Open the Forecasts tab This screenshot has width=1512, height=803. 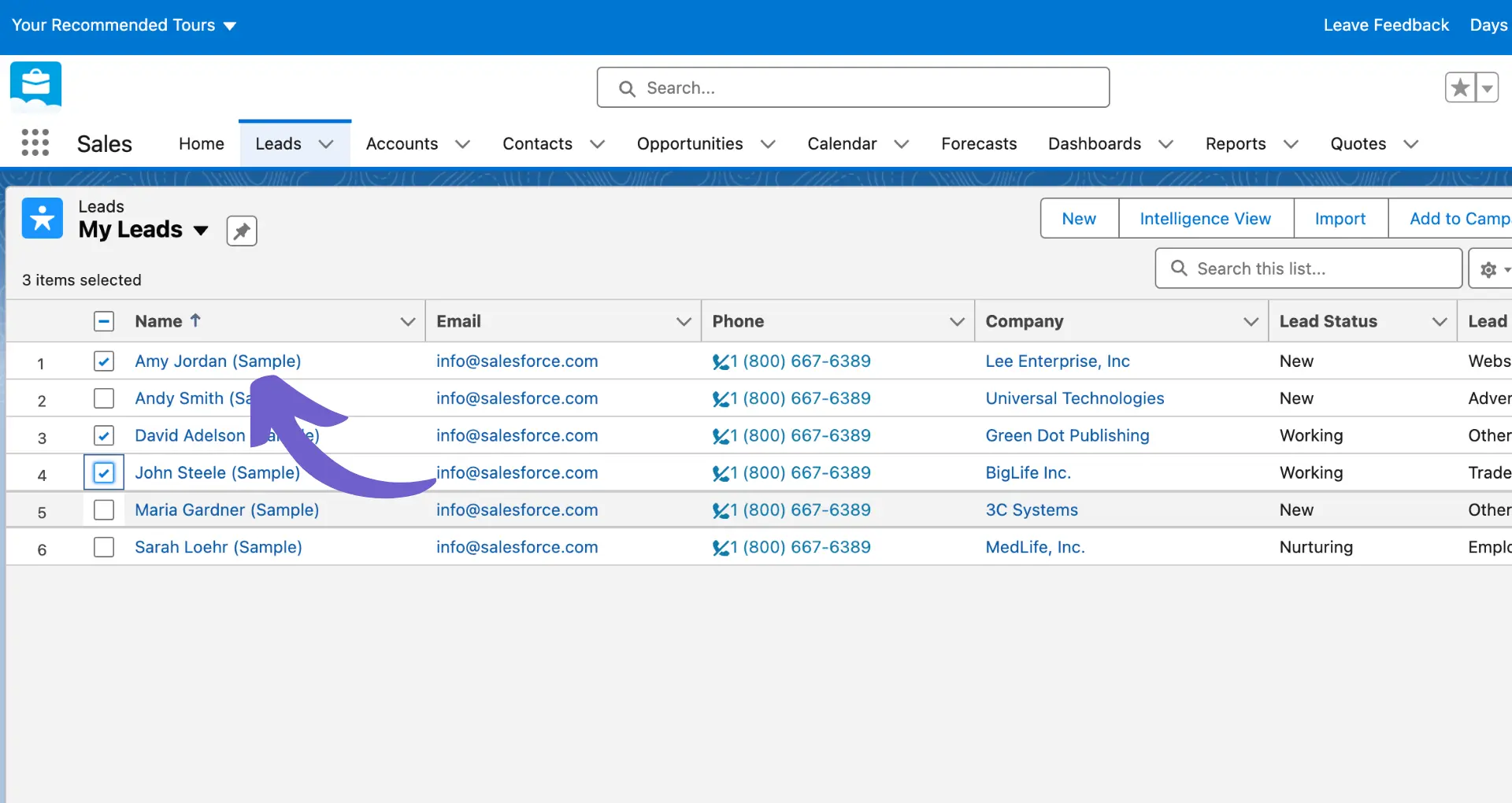point(979,143)
